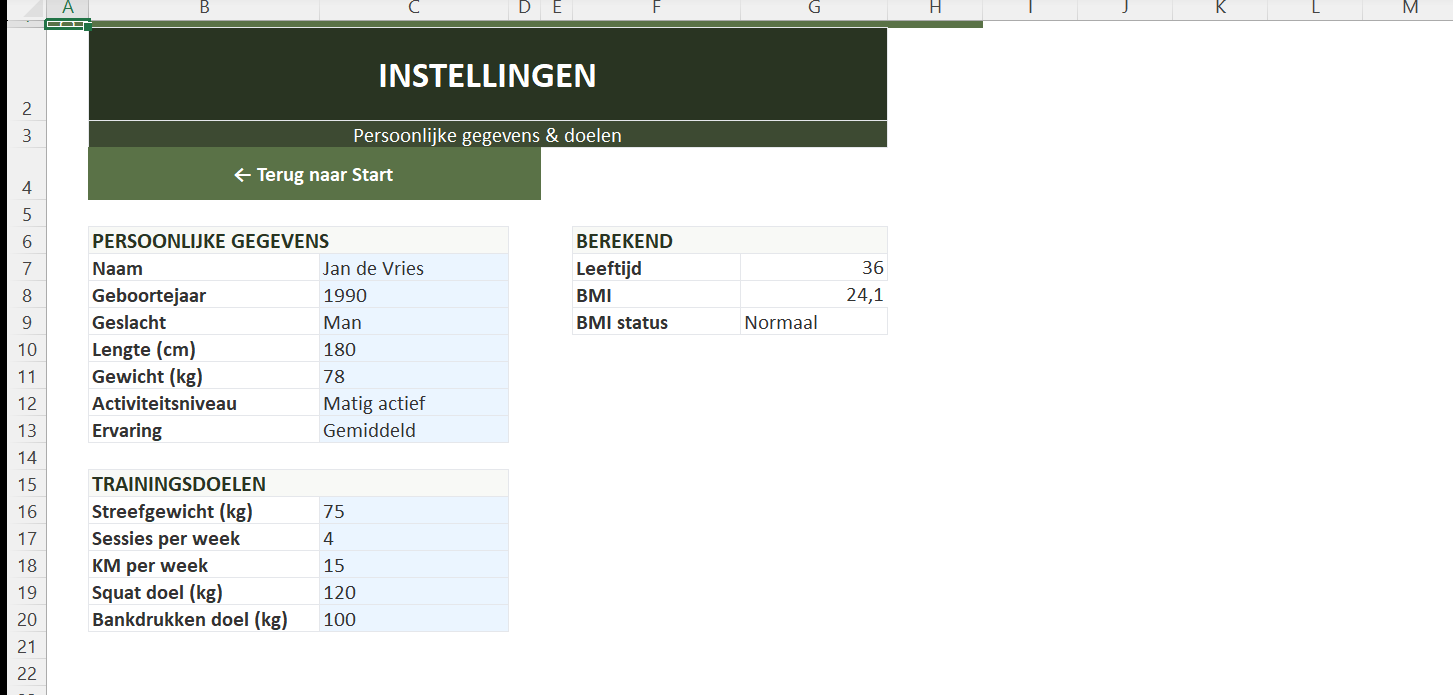Click the Geslacht cell showing Man
The height and width of the screenshot is (695, 1453).
(413, 322)
